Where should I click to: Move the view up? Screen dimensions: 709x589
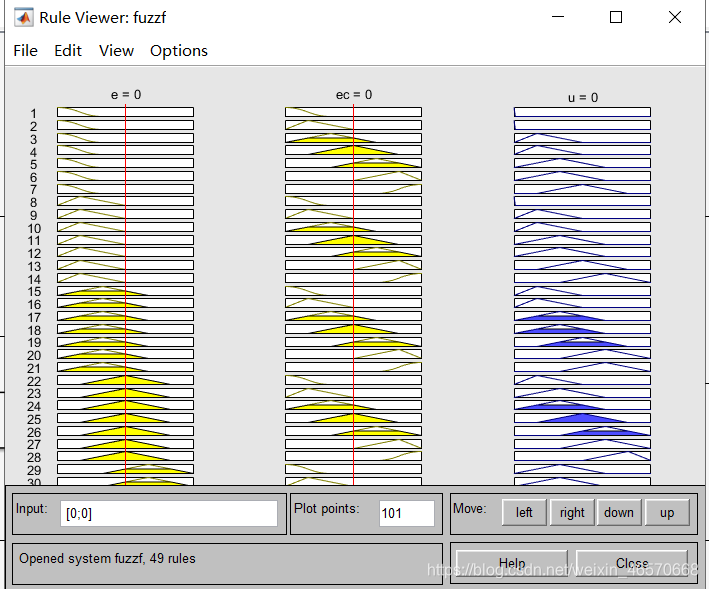click(x=667, y=513)
